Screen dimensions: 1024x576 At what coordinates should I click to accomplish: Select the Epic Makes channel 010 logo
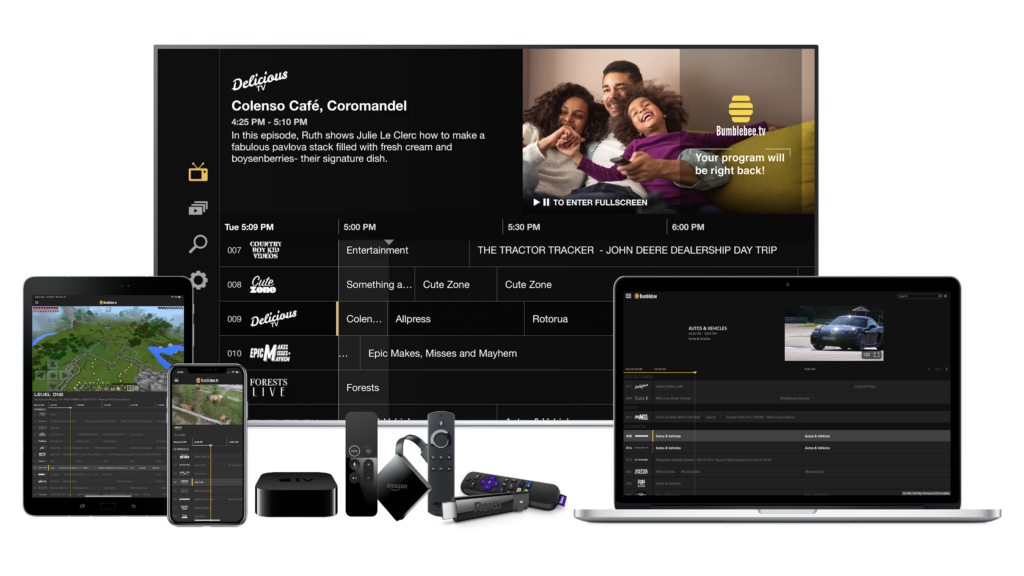270,354
